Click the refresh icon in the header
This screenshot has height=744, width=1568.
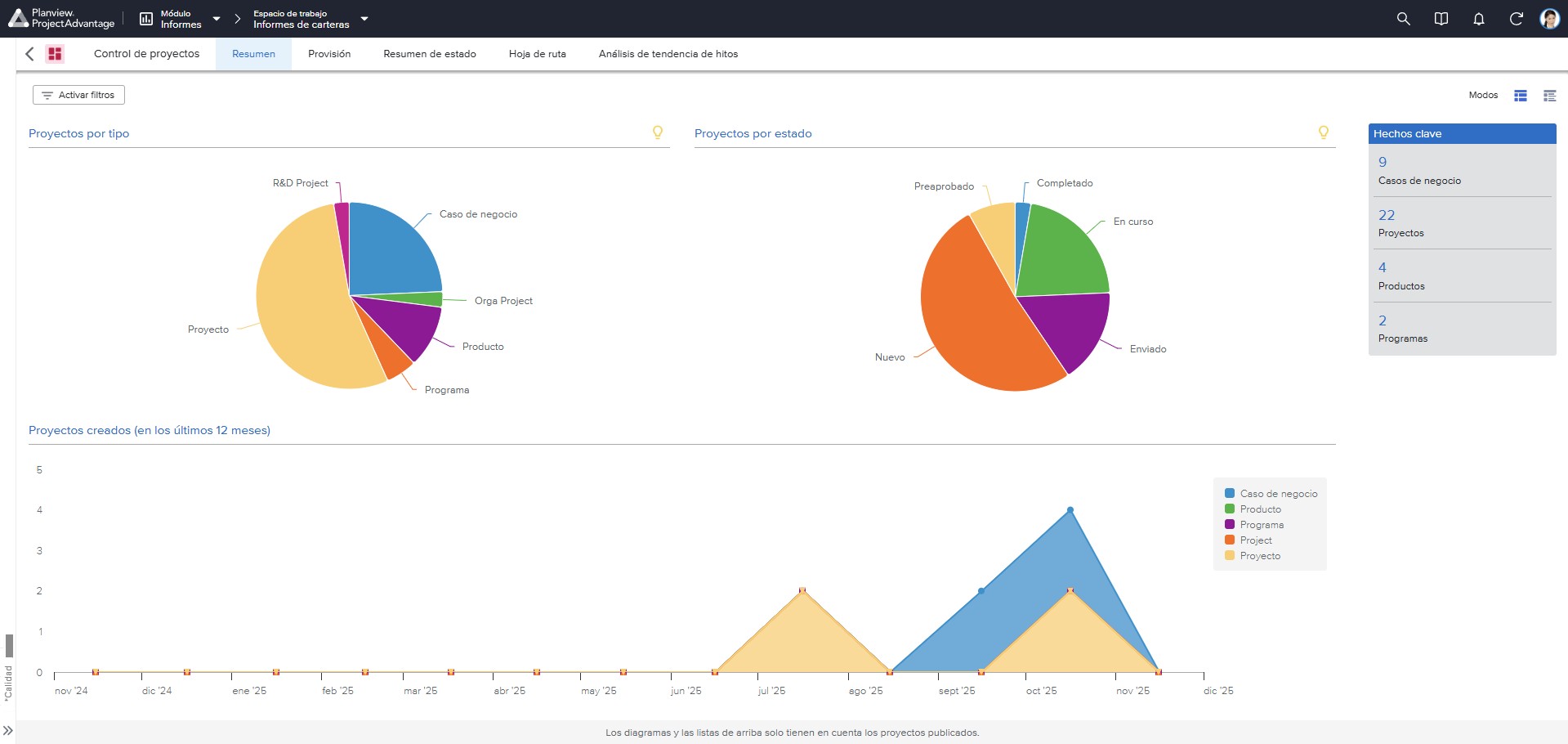[x=1516, y=19]
